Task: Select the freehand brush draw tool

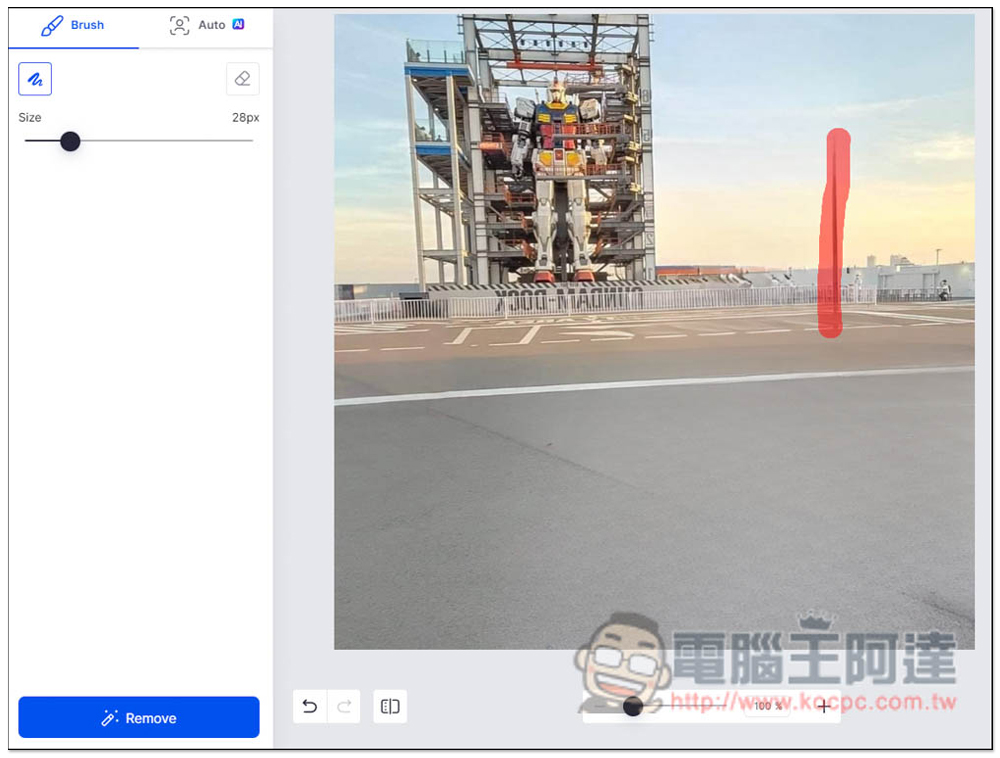Action: click(x=35, y=79)
